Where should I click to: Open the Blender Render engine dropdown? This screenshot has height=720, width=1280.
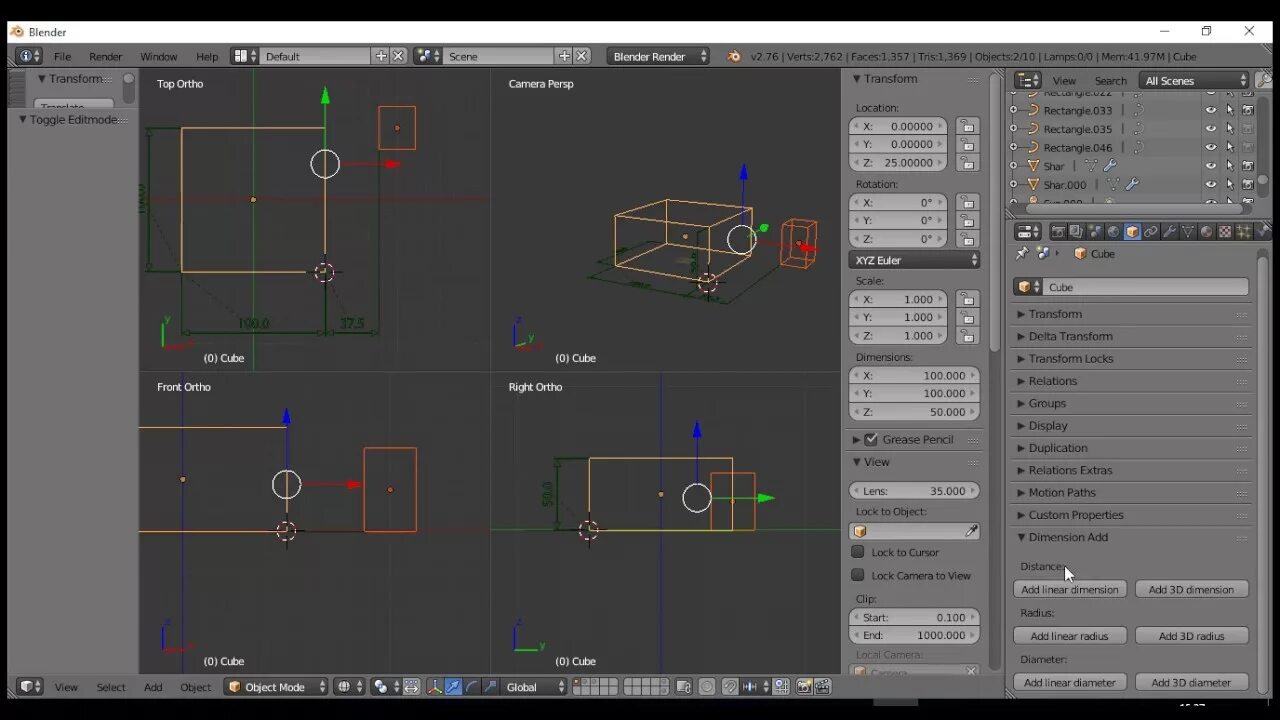point(658,57)
